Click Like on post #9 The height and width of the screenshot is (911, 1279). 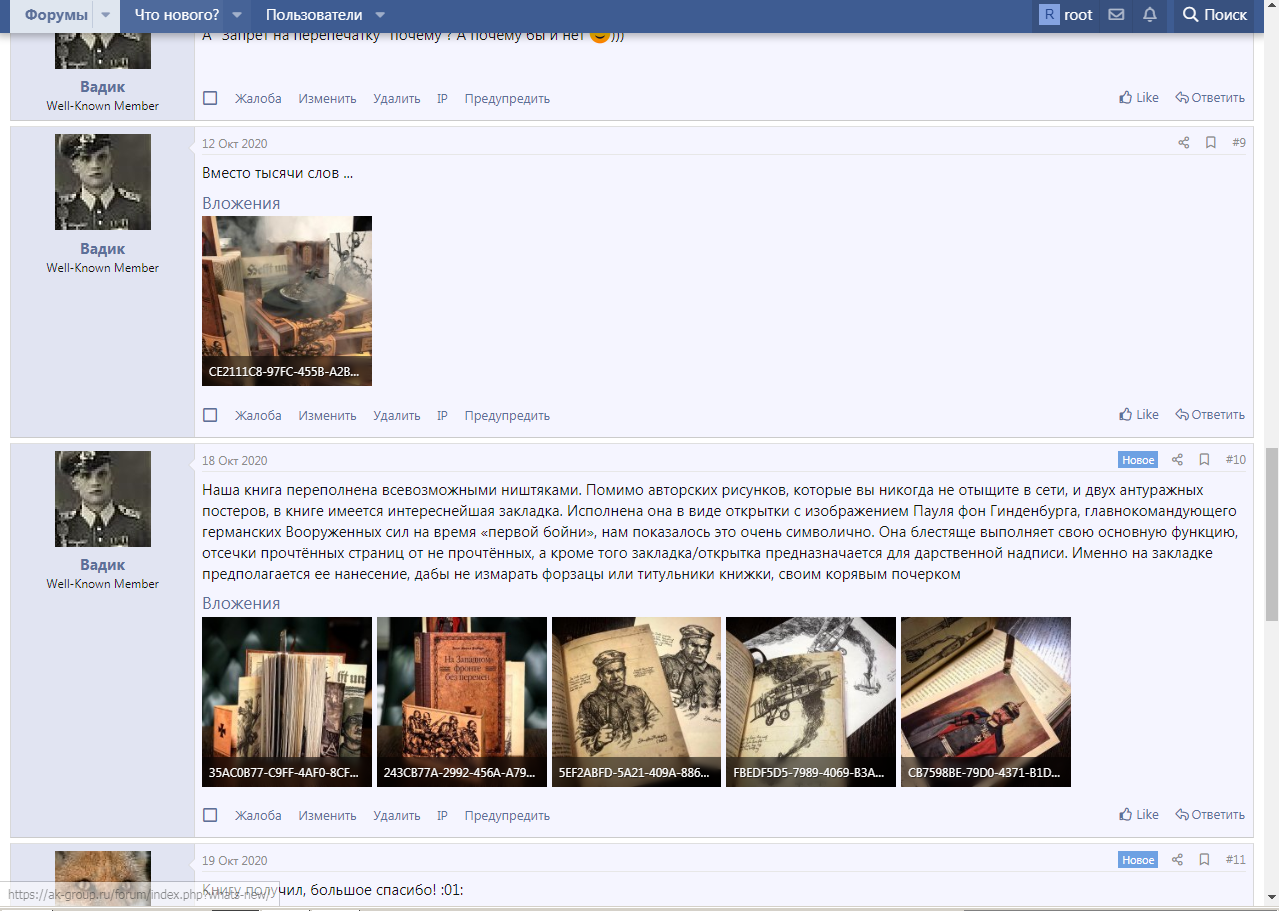pos(1139,415)
